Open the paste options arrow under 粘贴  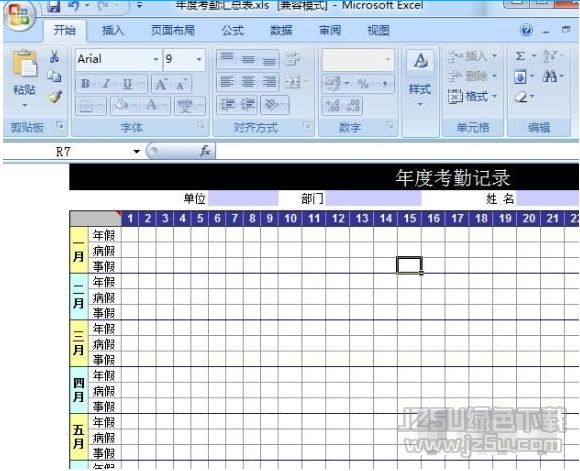(24, 105)
